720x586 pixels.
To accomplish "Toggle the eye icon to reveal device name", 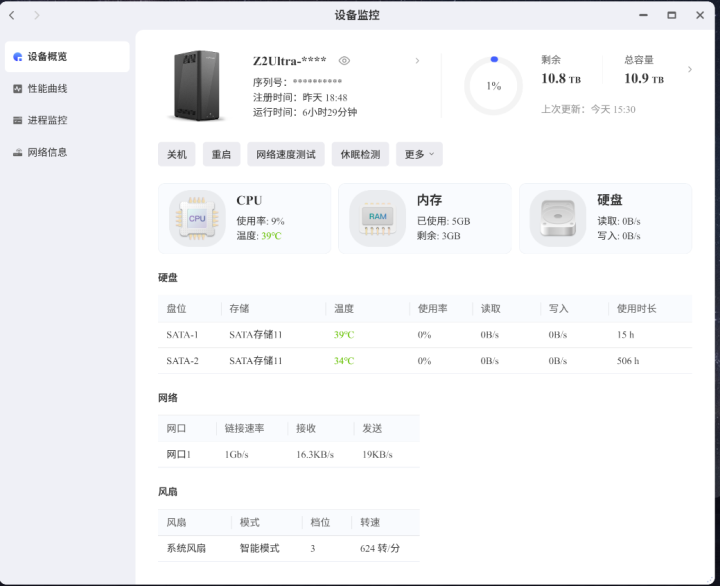I will click(344, 61).
